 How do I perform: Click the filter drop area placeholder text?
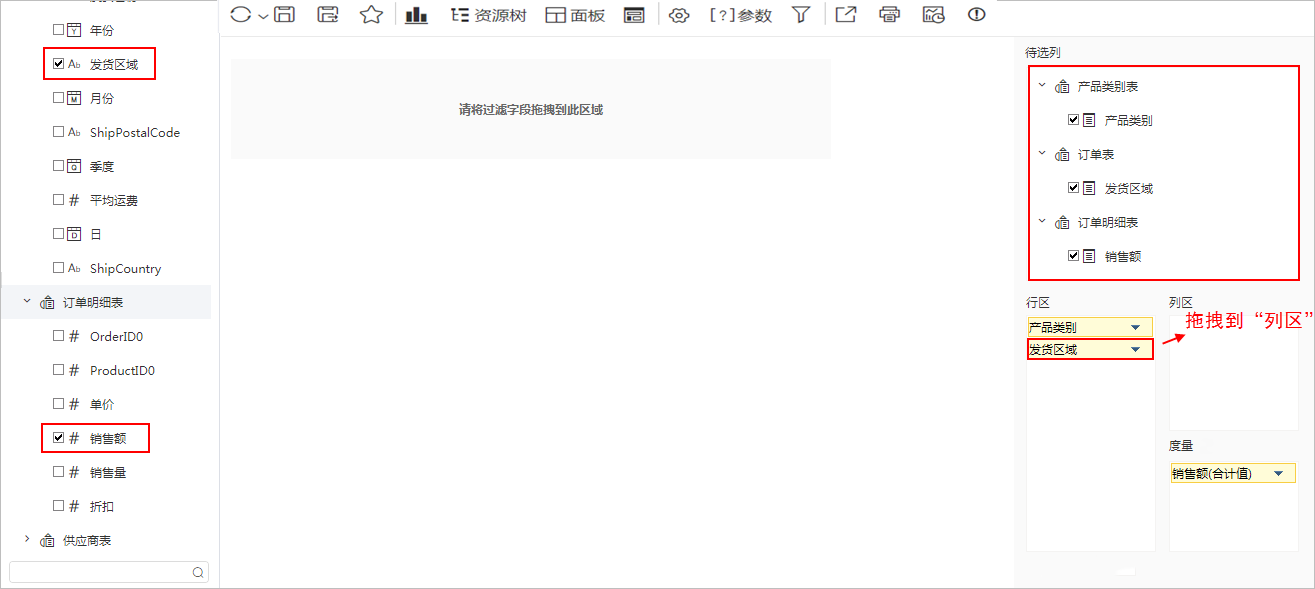(531, 110)
